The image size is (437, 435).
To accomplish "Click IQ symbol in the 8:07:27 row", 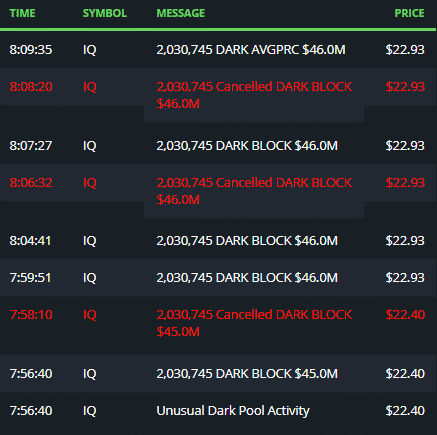I will (x=90, y=146).
